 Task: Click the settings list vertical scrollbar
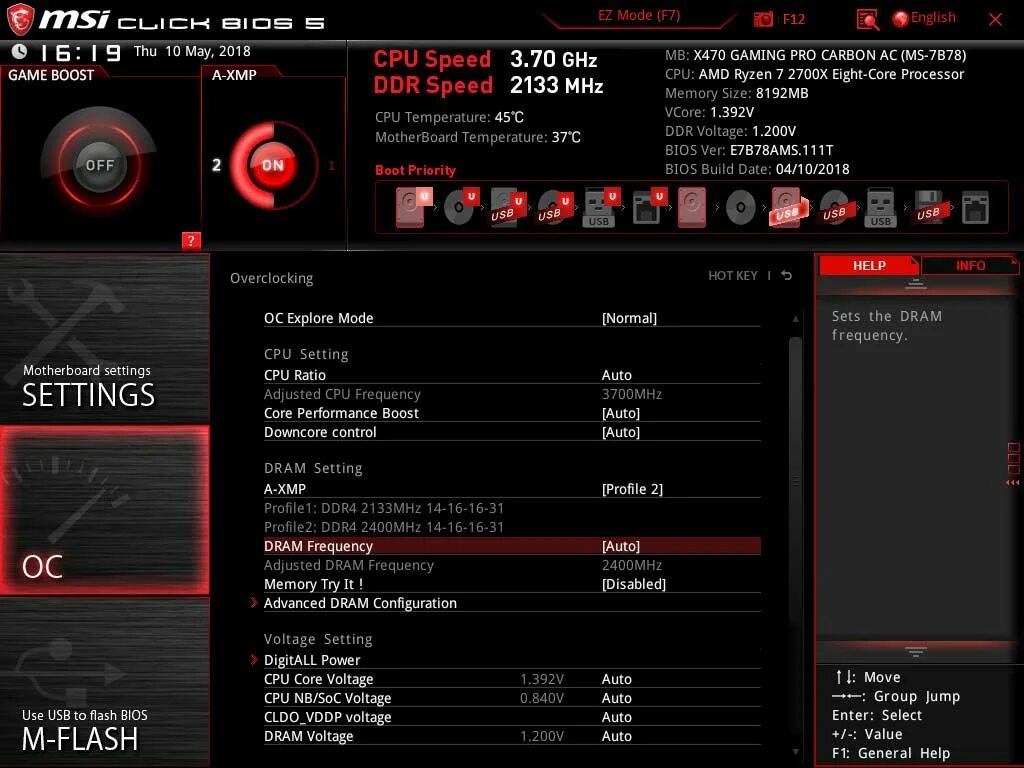click(795, 480)
